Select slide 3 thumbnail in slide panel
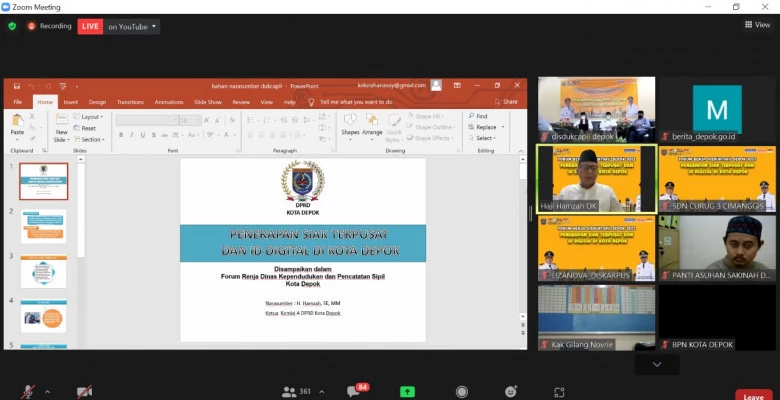 tap(44, 271)
